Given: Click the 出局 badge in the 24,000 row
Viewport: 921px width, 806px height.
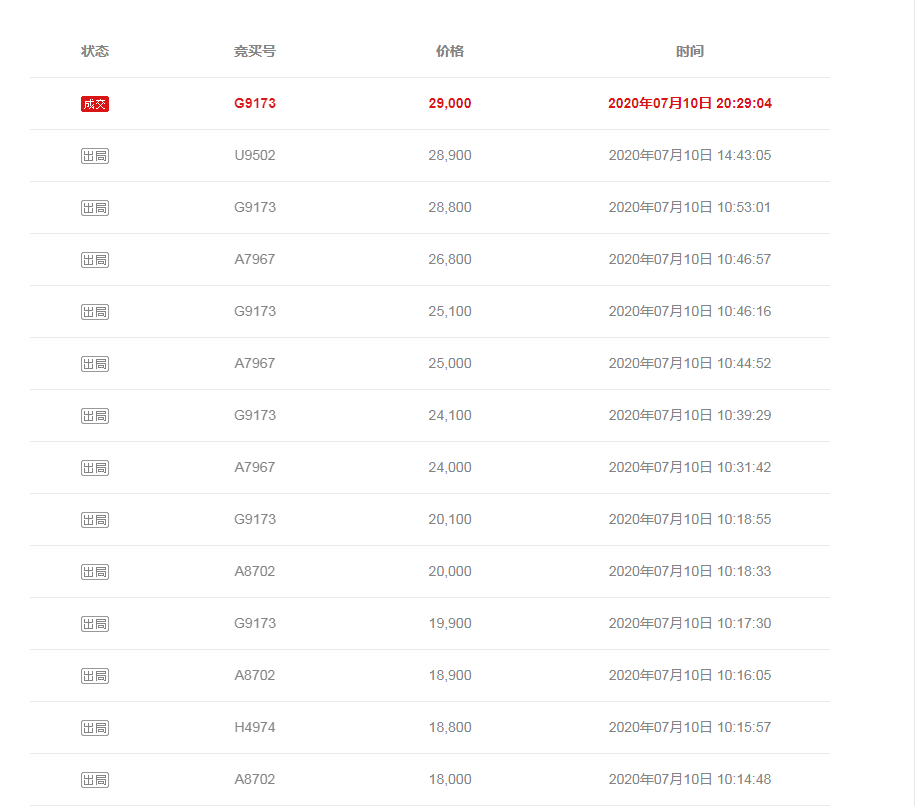Looking at the screenshot, I should pyautogui.click(x=95, y=468).
